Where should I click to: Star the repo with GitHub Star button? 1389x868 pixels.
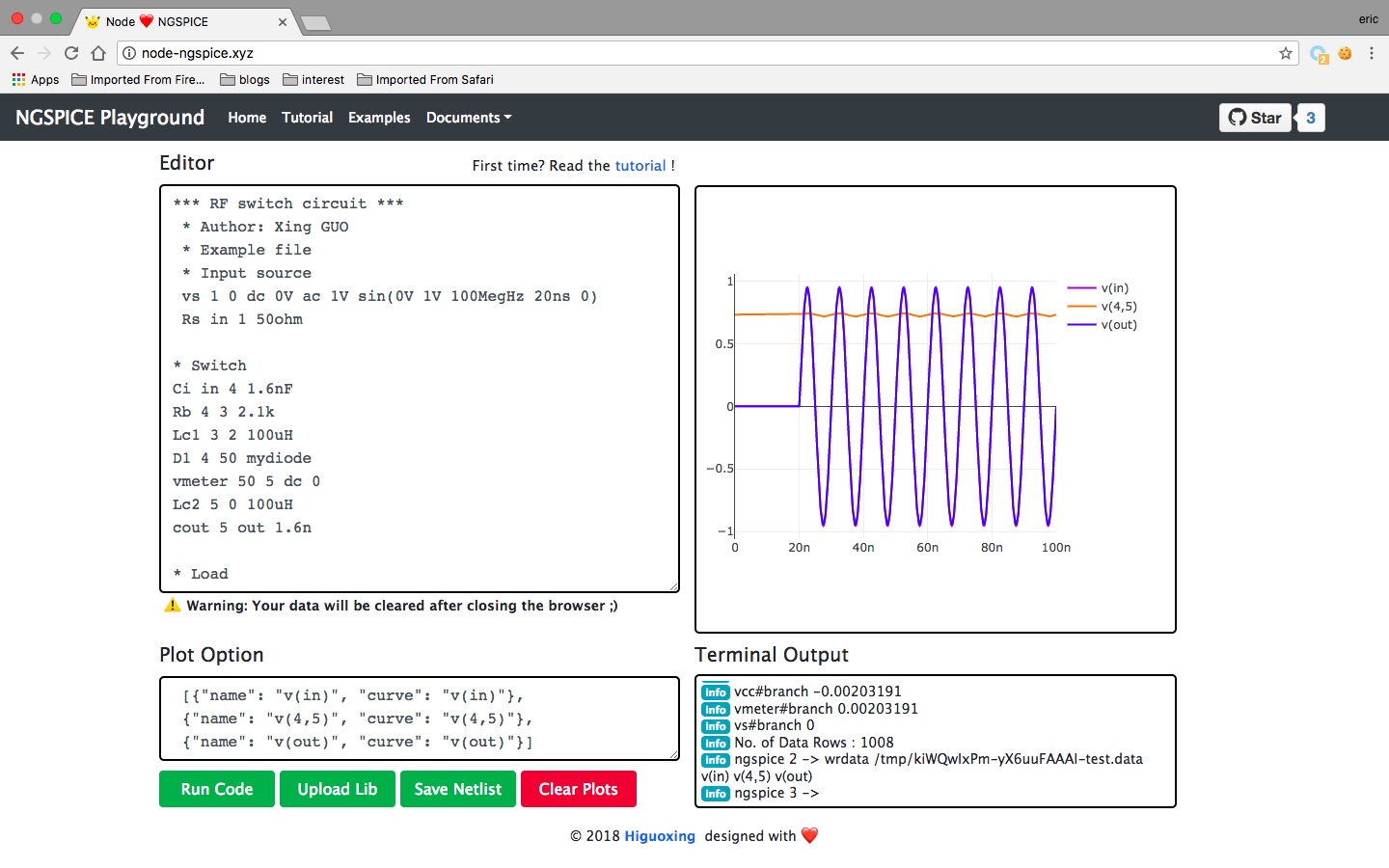pos(1255,118)
